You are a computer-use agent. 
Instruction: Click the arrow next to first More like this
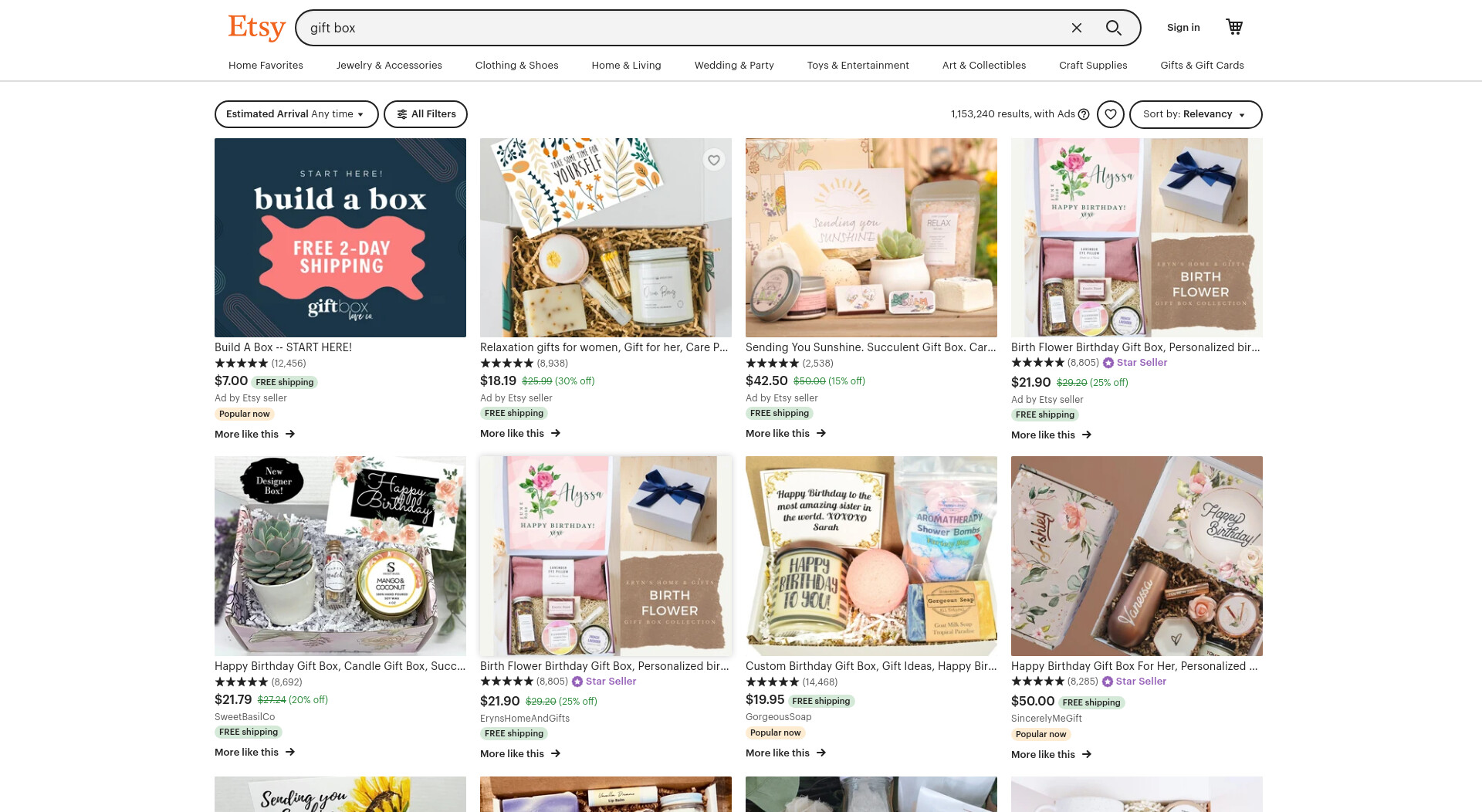pyautogui.click(x=290, y=434)
